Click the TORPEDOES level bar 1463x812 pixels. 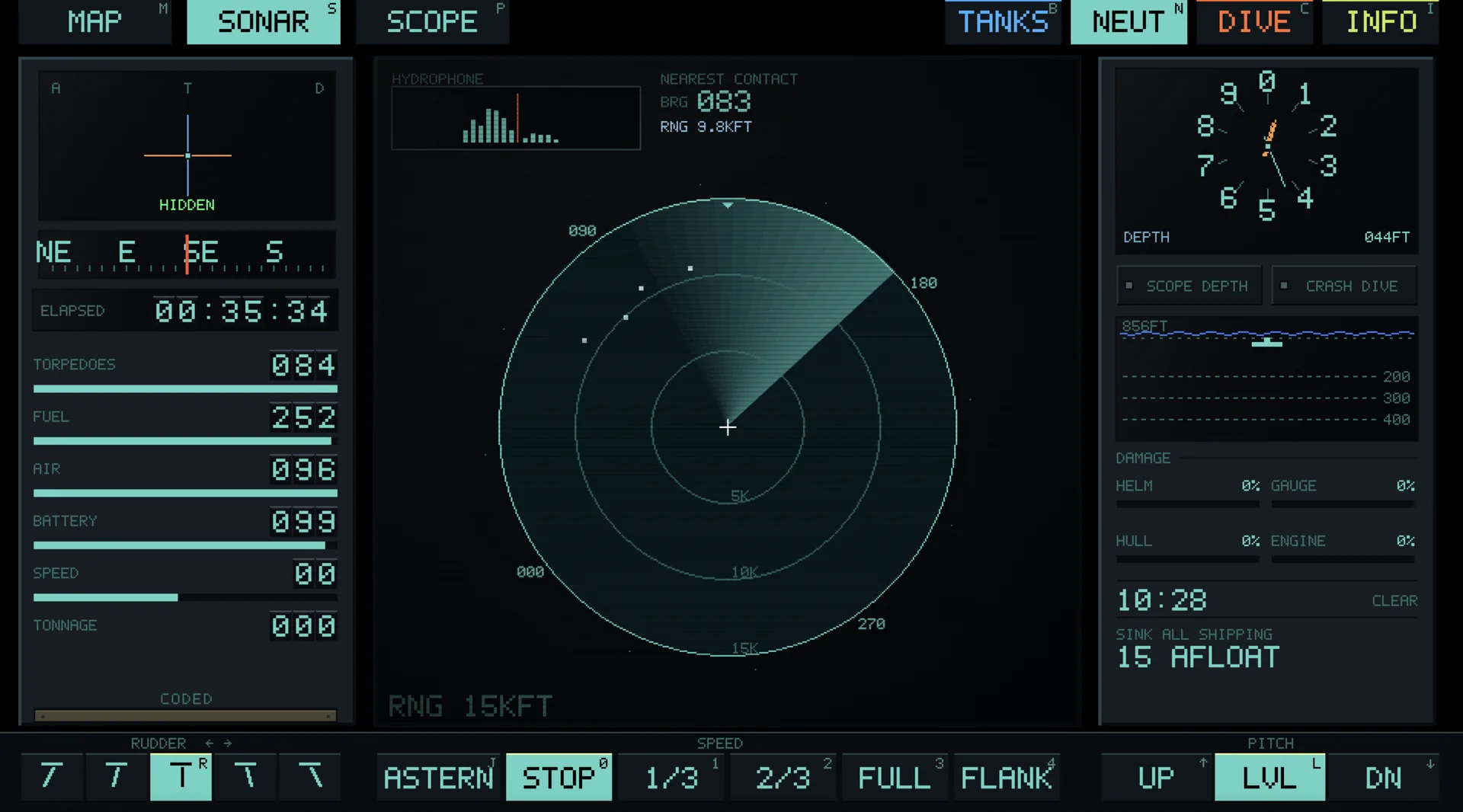pyautogui.click(x=185, y=388)
